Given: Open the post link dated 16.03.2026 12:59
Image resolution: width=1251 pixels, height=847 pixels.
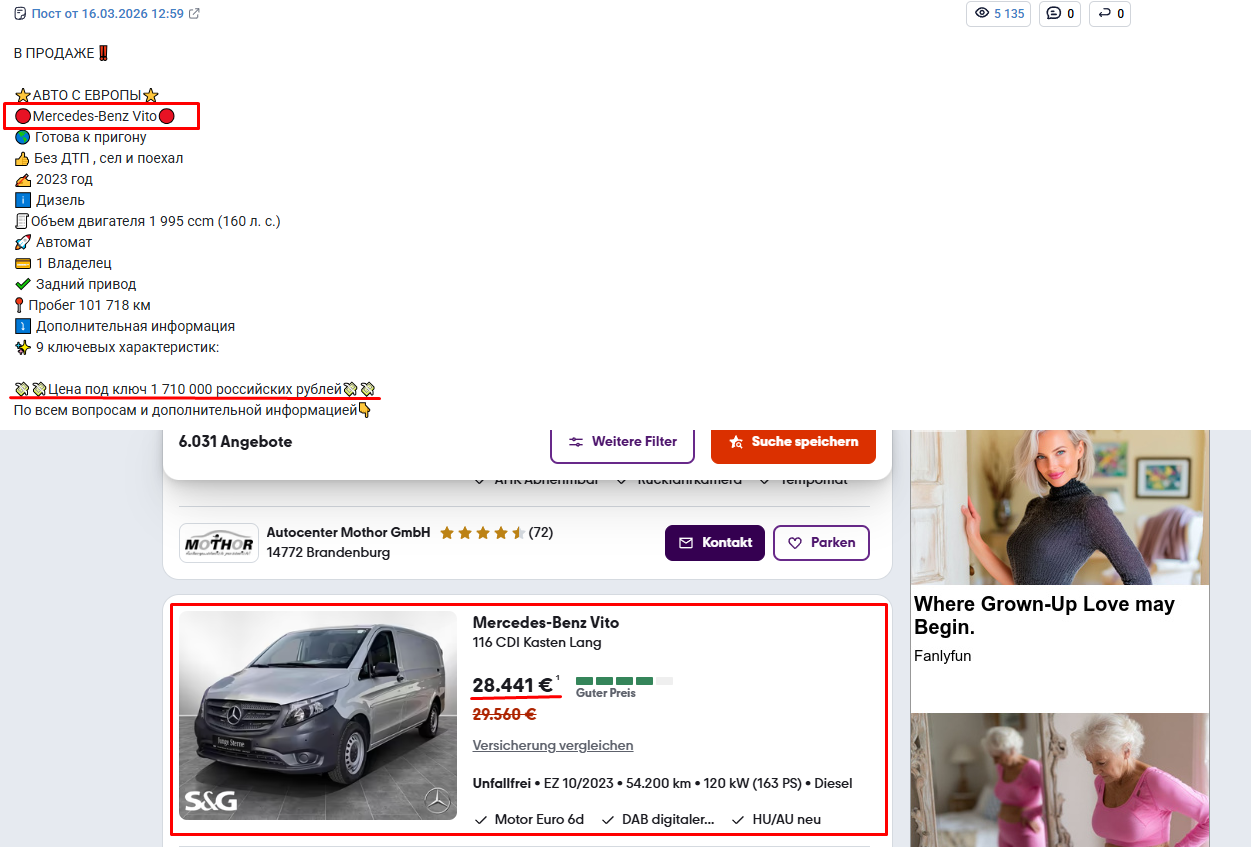Looking at the screenshot, I should point(108,14).
